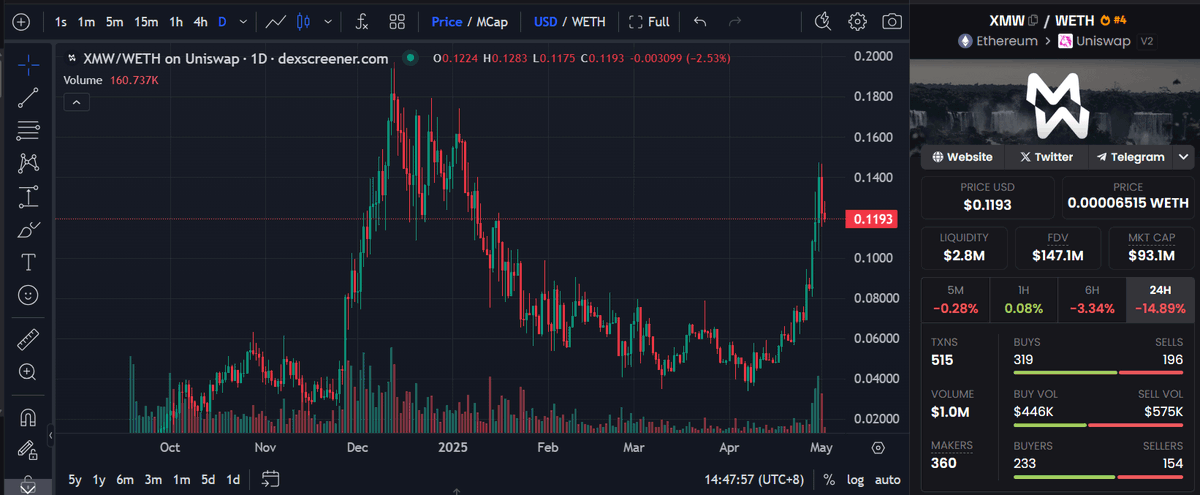Show chart in WETH
Image resolution: width=1200 pixels, height=495 pixels.
588,21
